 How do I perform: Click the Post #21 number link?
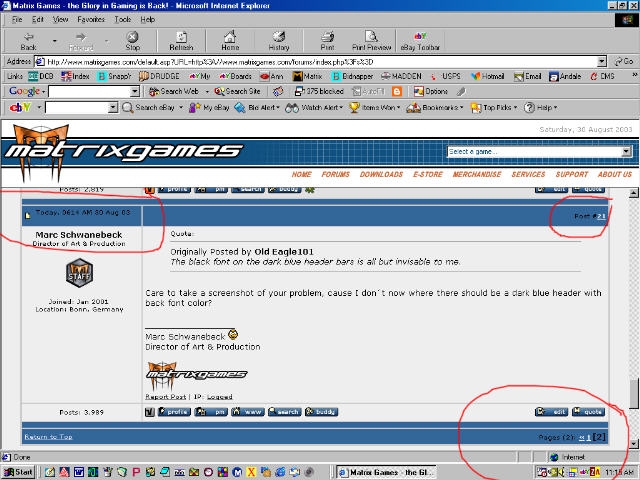(601, 216)
